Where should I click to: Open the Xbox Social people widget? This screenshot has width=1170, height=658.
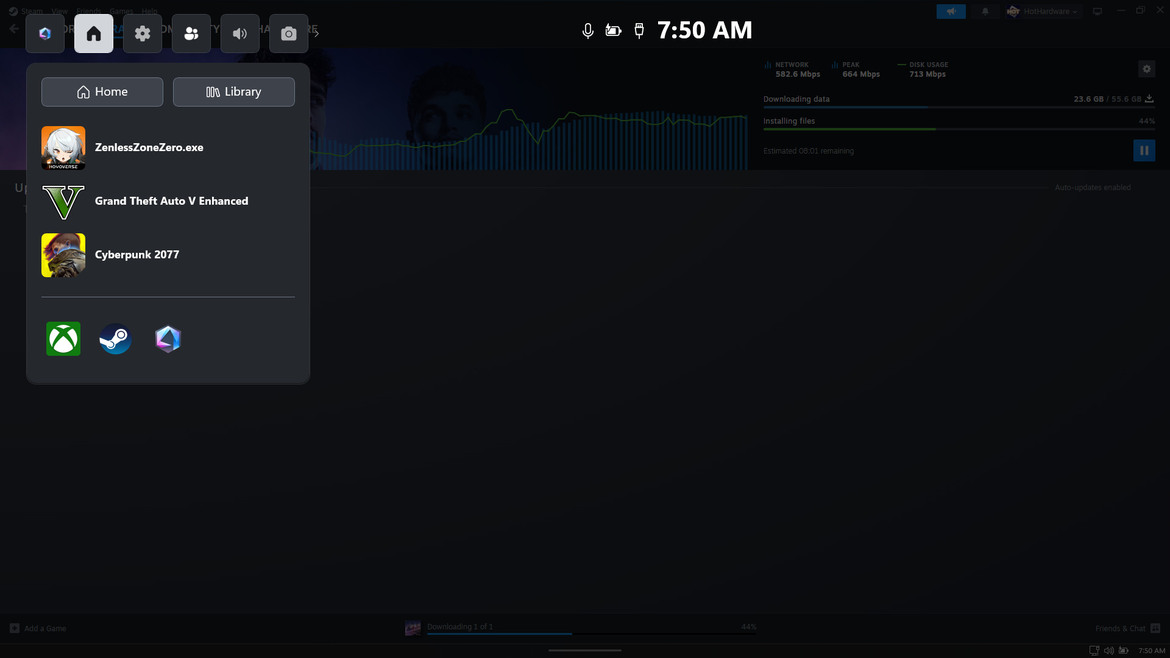191,34
